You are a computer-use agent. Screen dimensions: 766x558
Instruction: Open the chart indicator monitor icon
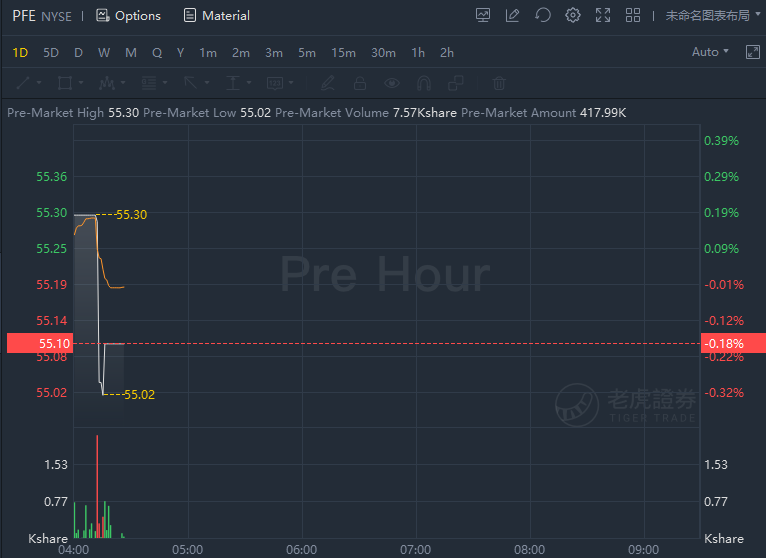pyautogui.click(x=483, y=16)
